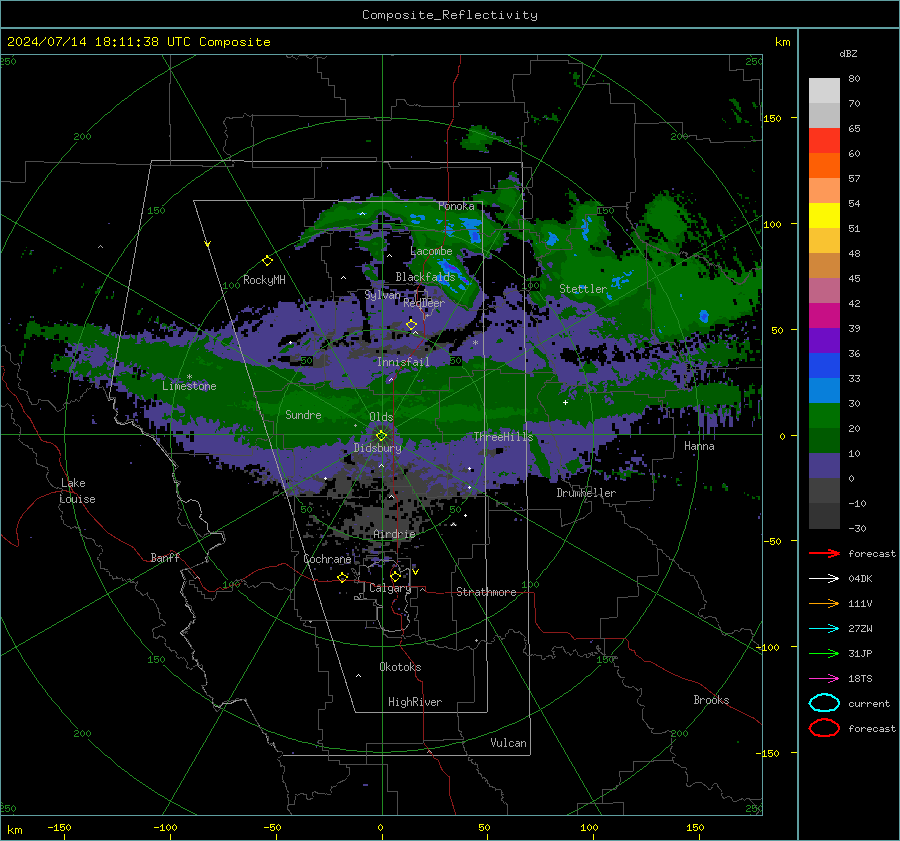This screenshot has height=841, width=900.
Task: Select the red 65 dBZ colour swatch
Action: click(824, 140)
